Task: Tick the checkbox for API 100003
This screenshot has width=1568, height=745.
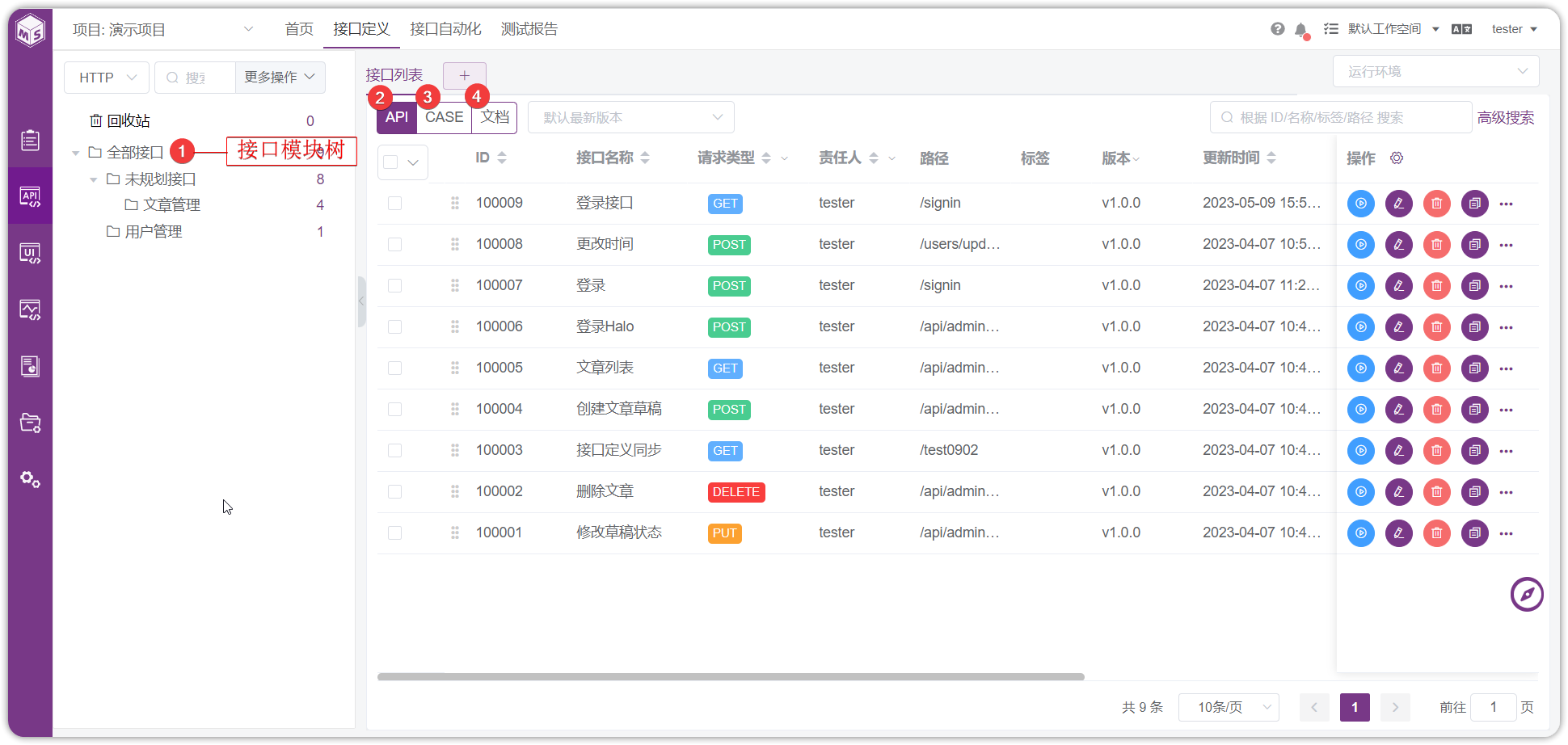Action: click(x=394, y=451)
